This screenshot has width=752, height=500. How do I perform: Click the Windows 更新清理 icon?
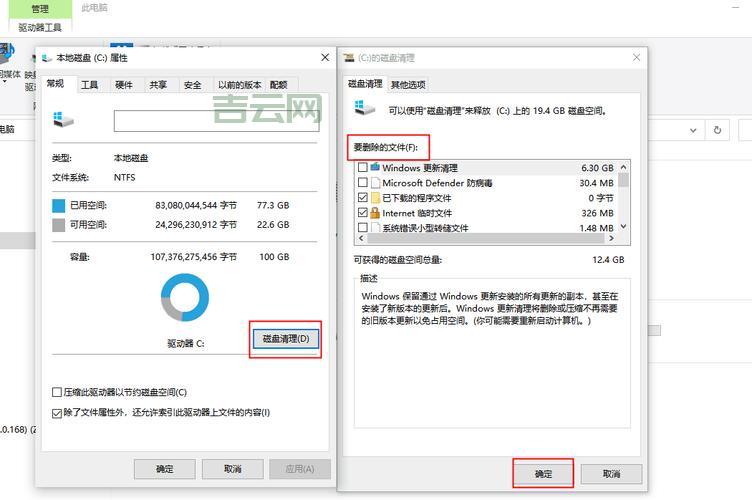tap(375, 167)
